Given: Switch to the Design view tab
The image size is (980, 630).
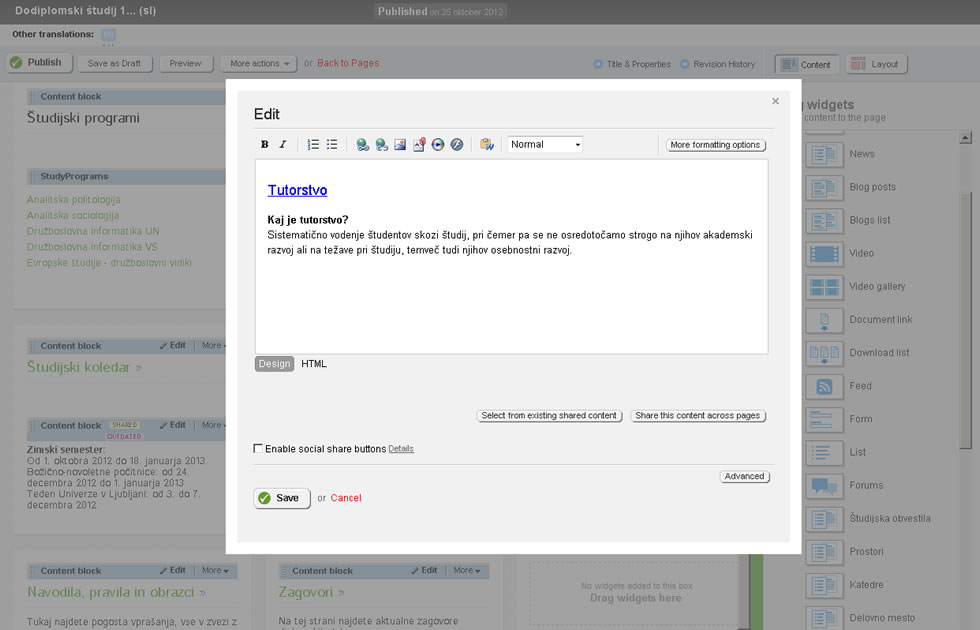Looking at the screenshot, I should (274, 364).
